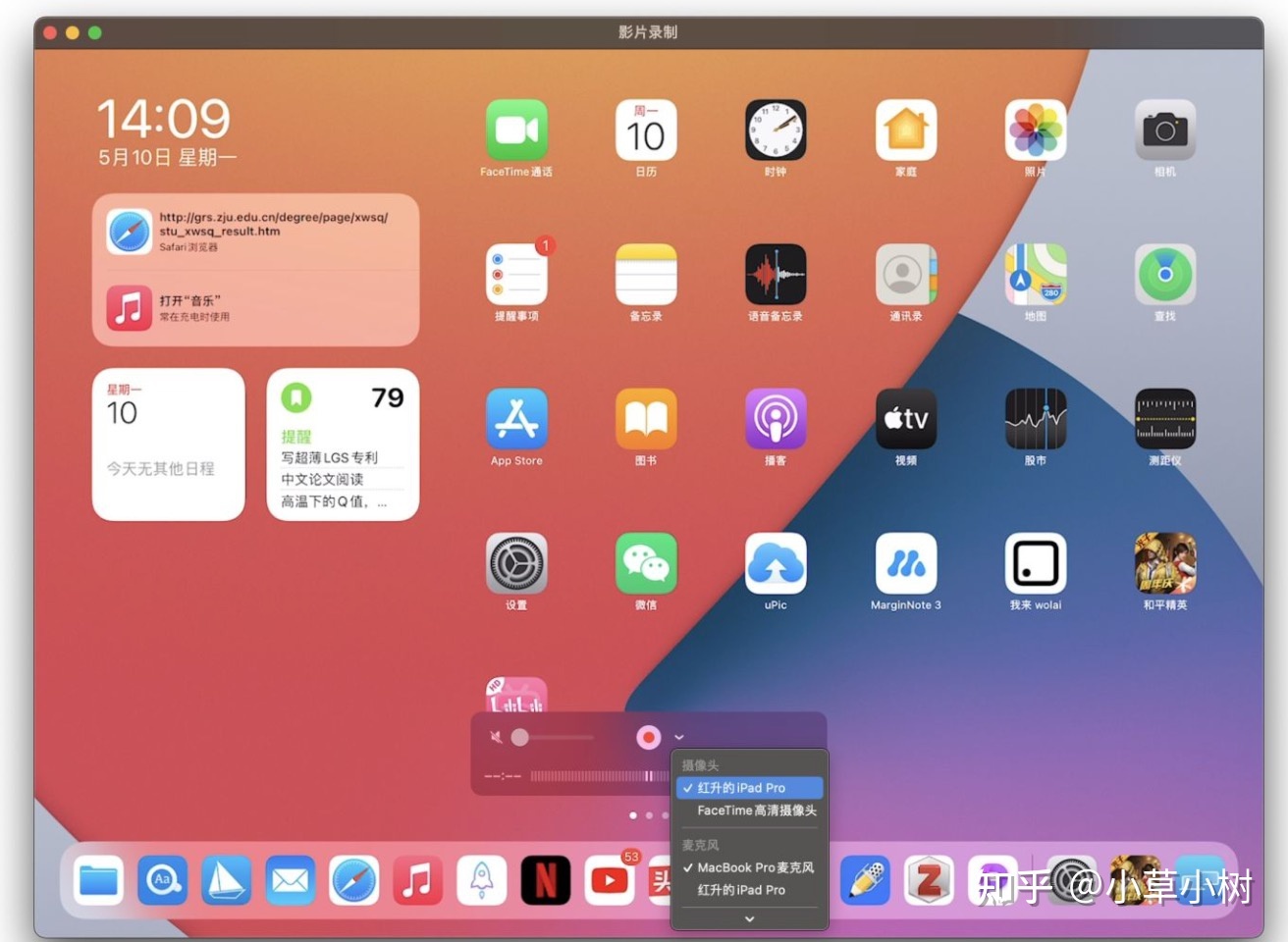Open the Podcasts (播客) app
The image size is (1288, 942).
pos(776,419)
